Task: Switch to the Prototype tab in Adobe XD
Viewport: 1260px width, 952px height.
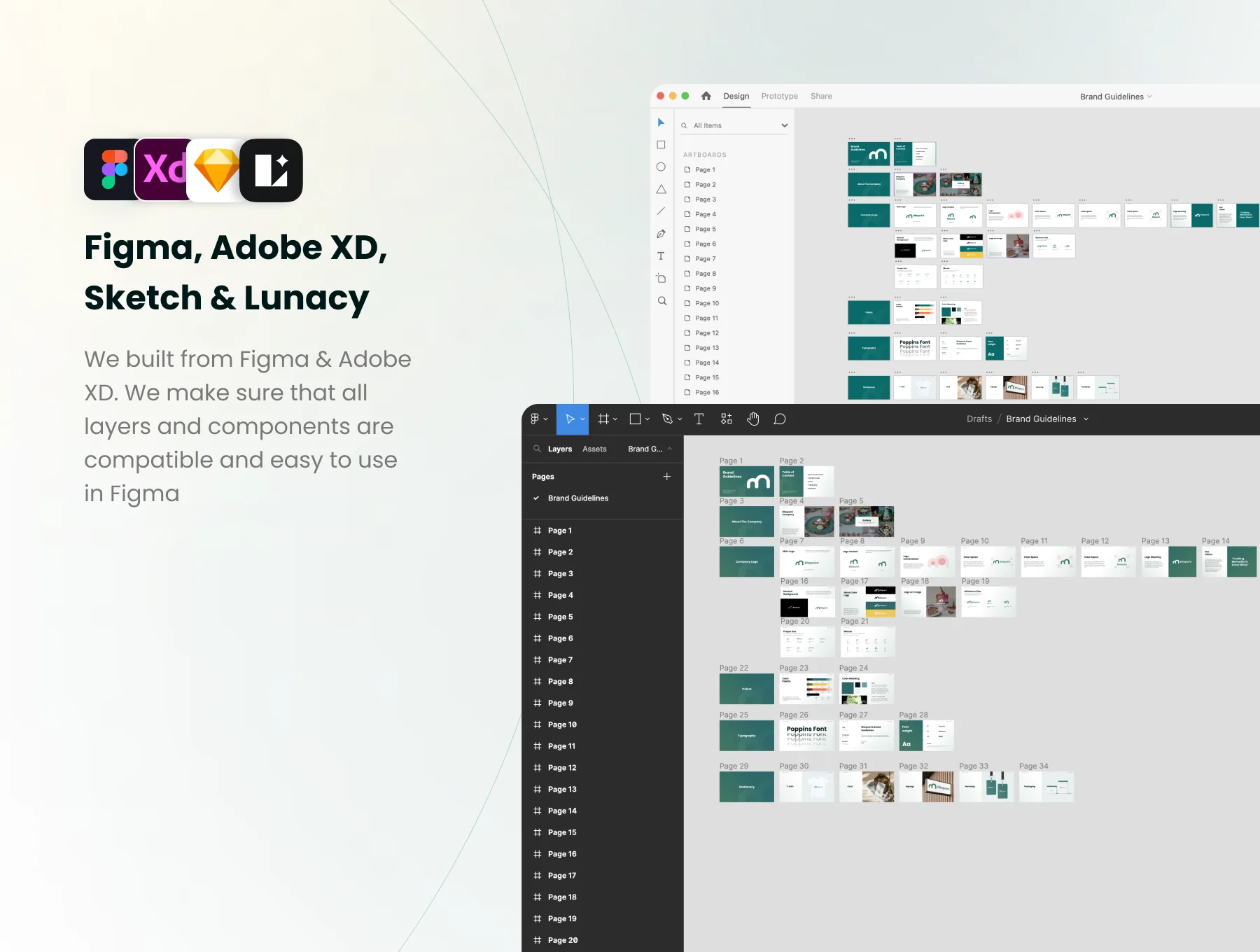Action: coord(780,96)
